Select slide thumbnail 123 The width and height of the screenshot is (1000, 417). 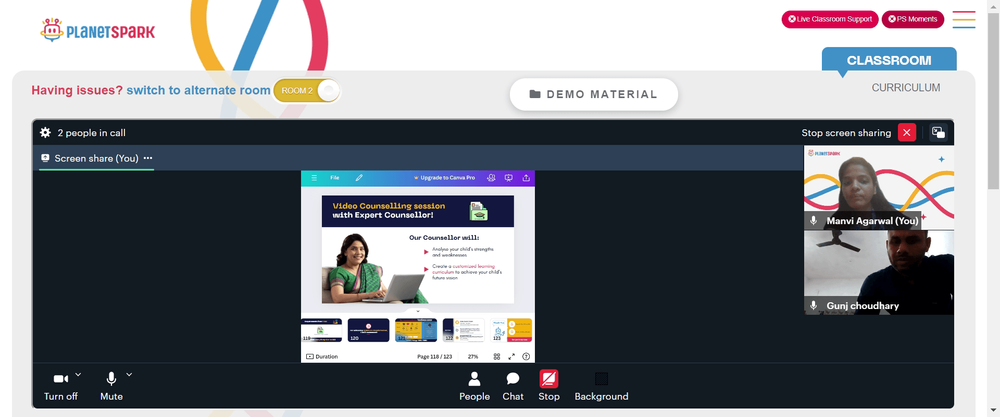(x=511, y=330)
